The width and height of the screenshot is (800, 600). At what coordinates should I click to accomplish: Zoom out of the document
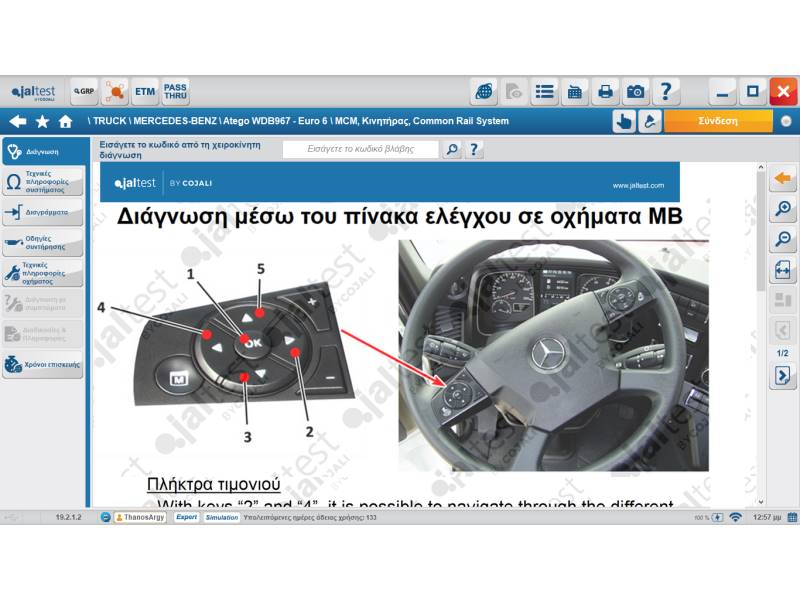[783, 239]
